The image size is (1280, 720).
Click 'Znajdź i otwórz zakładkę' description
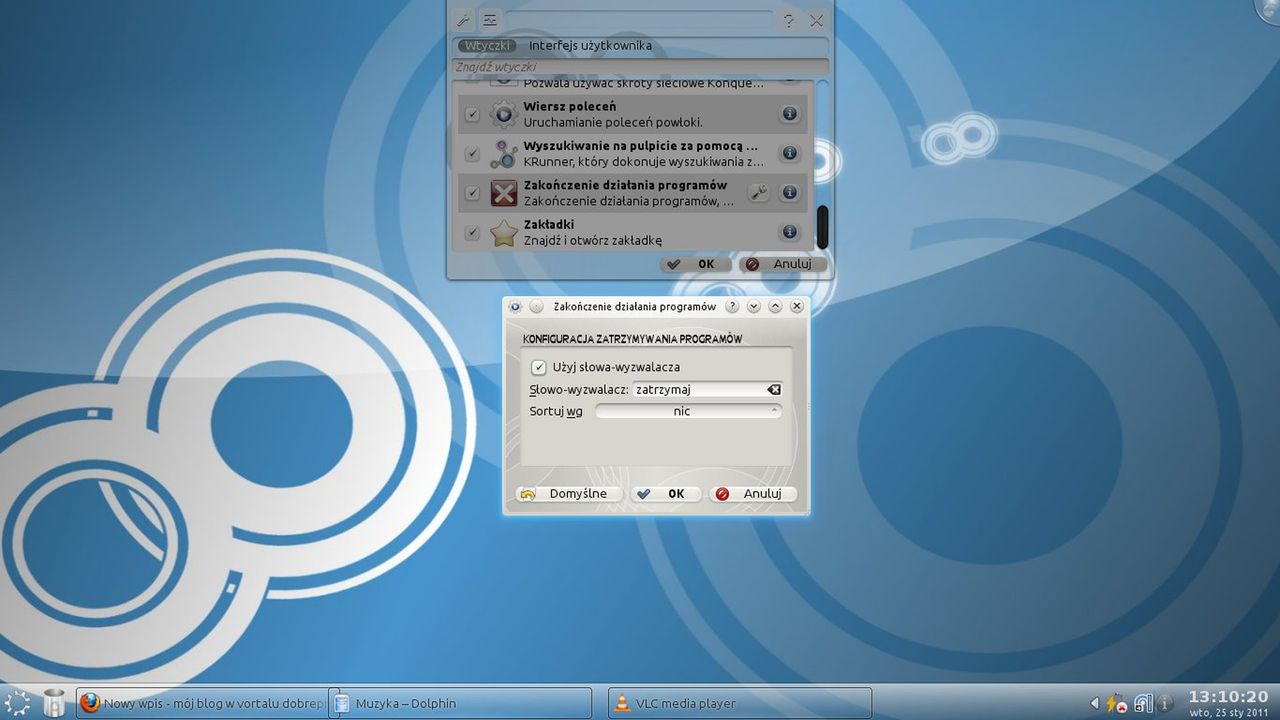pyautogui.click(x=593, y=240)
